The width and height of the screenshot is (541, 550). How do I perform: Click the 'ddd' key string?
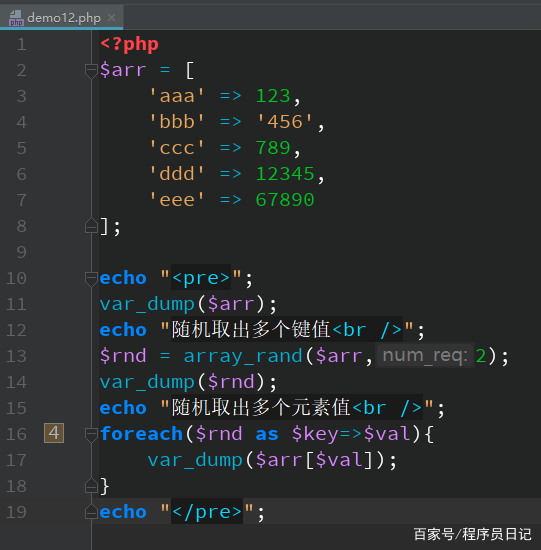click(177, 174)
